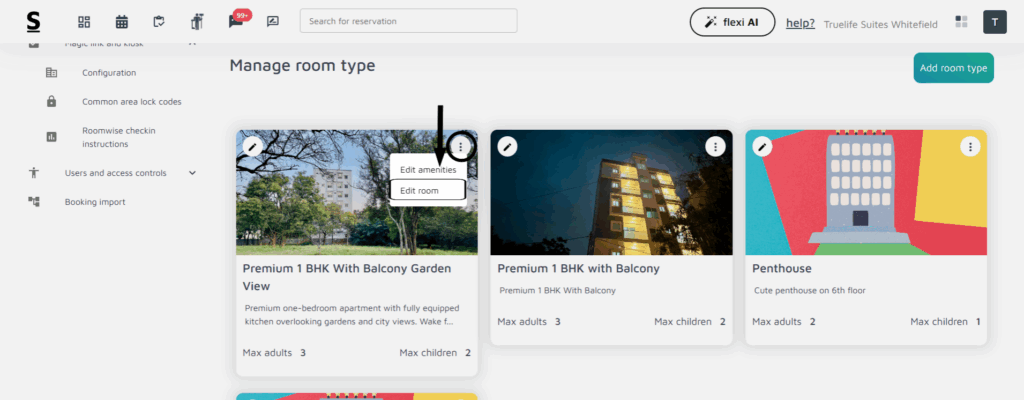This screenshot has height=400, width=1024.
Task: Click the clipboard checklist icon in top bar
Action: click(159, 22)
